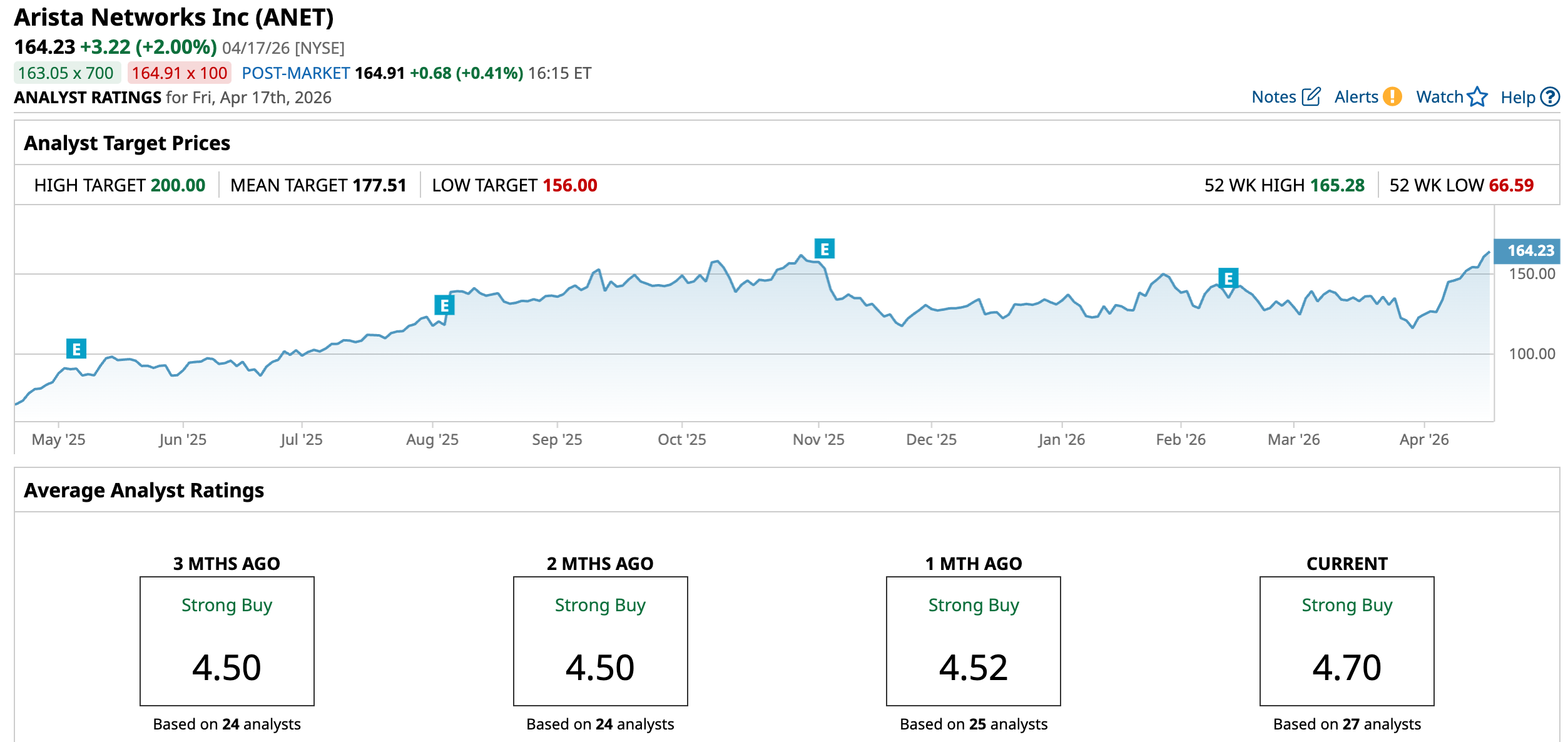Screen dimensions: 1568x742
Task: Select the 2 MTHS AGO rating box
Action: [x=600, y=641]
